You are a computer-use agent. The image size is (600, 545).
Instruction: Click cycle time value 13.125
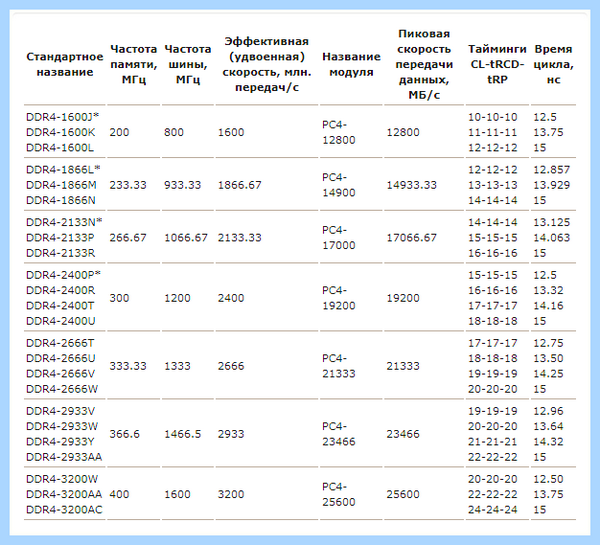(552, 222)
